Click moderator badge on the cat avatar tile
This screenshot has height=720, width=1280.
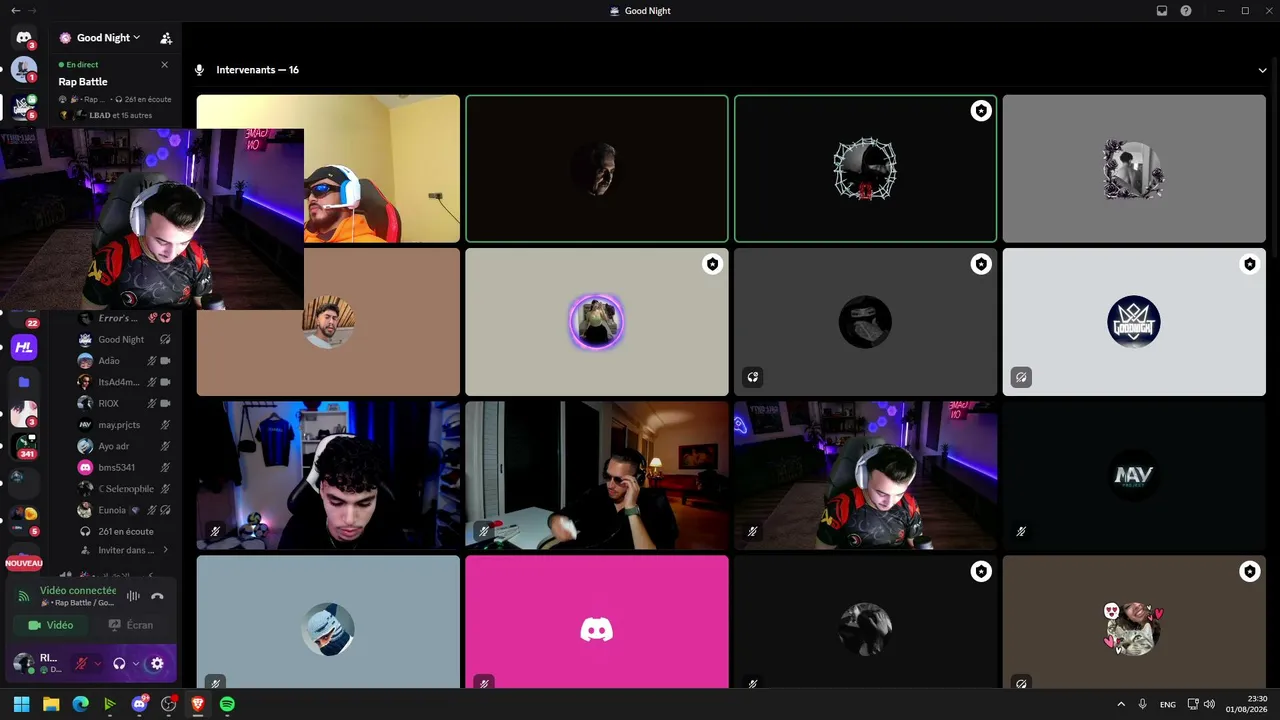click(1249, 571)
